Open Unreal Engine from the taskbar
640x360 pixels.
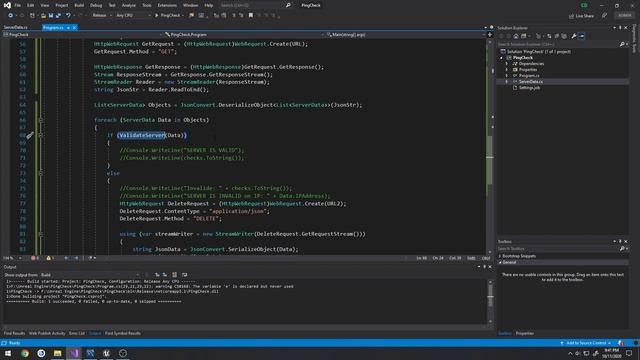pos(107,353)
